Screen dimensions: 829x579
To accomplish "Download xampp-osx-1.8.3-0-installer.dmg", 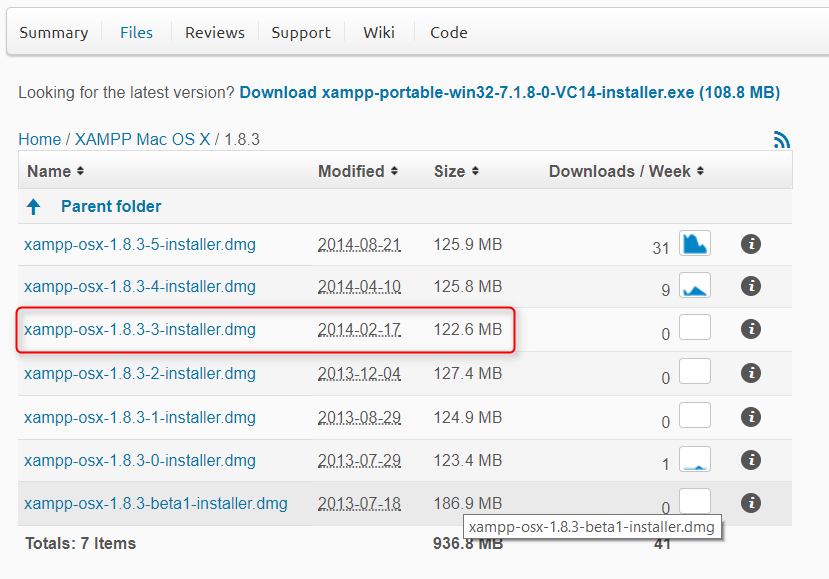I will pos(140,460).
